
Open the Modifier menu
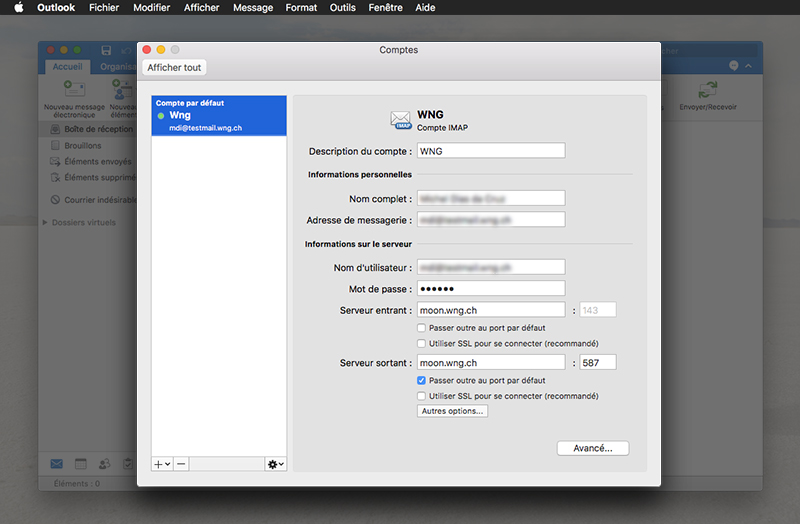pyautogui.click(x=152, y=7)
